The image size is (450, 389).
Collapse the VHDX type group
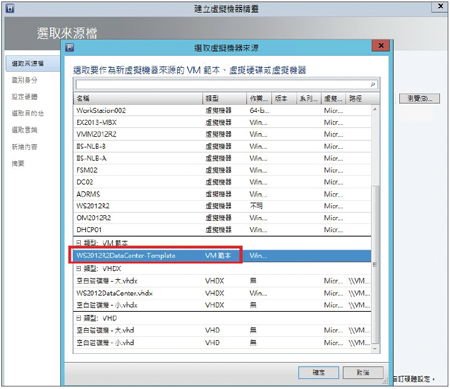tap(78, 268)
